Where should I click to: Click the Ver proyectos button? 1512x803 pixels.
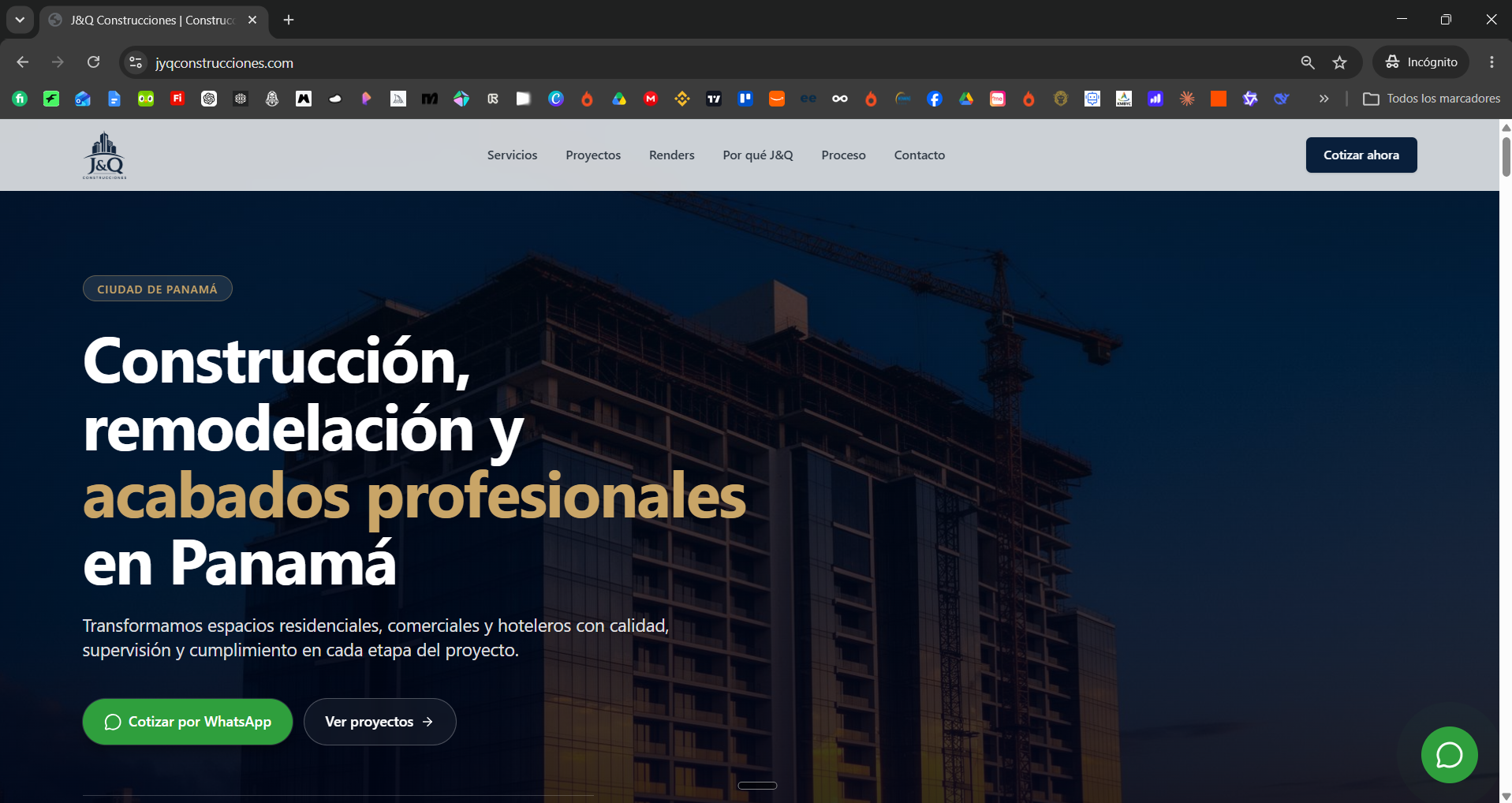click(x=379, y=722)
